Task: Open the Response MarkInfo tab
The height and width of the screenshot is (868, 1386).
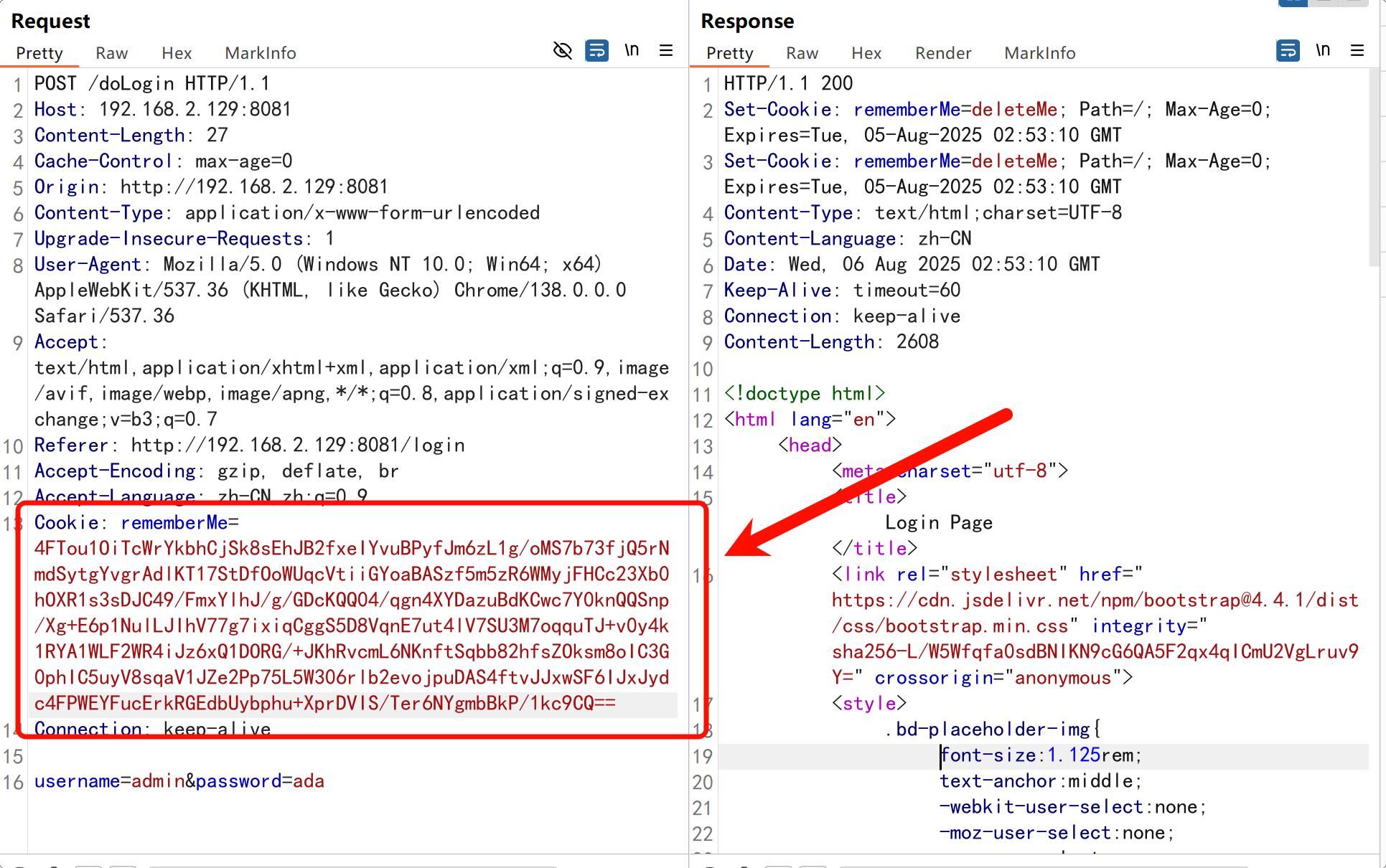Action: pos(1039,53)
